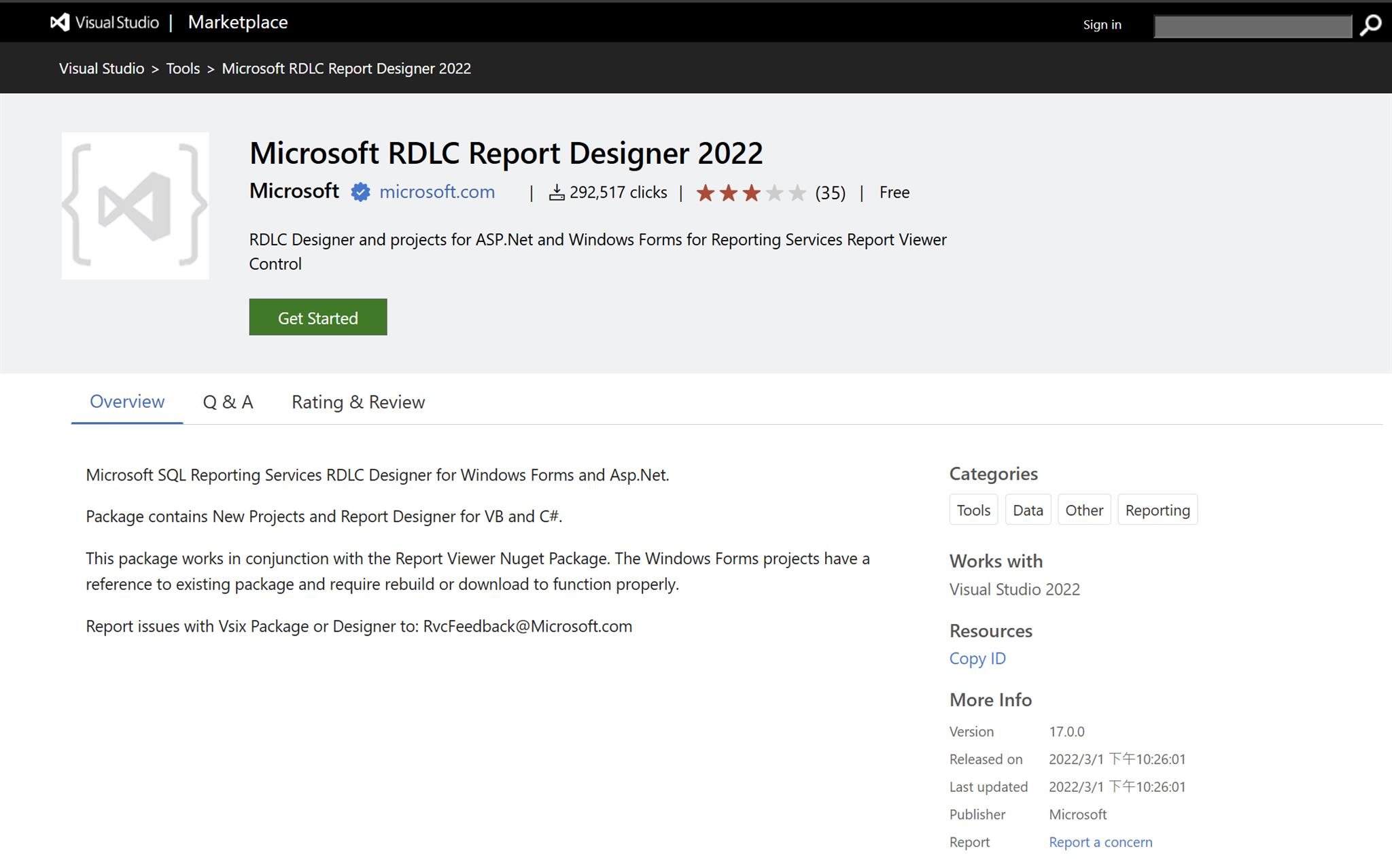Click the More Info heading
Image resolution: width=1392 pixels, height=868 pixels.
pyautogui.click(x=990, y=700)
